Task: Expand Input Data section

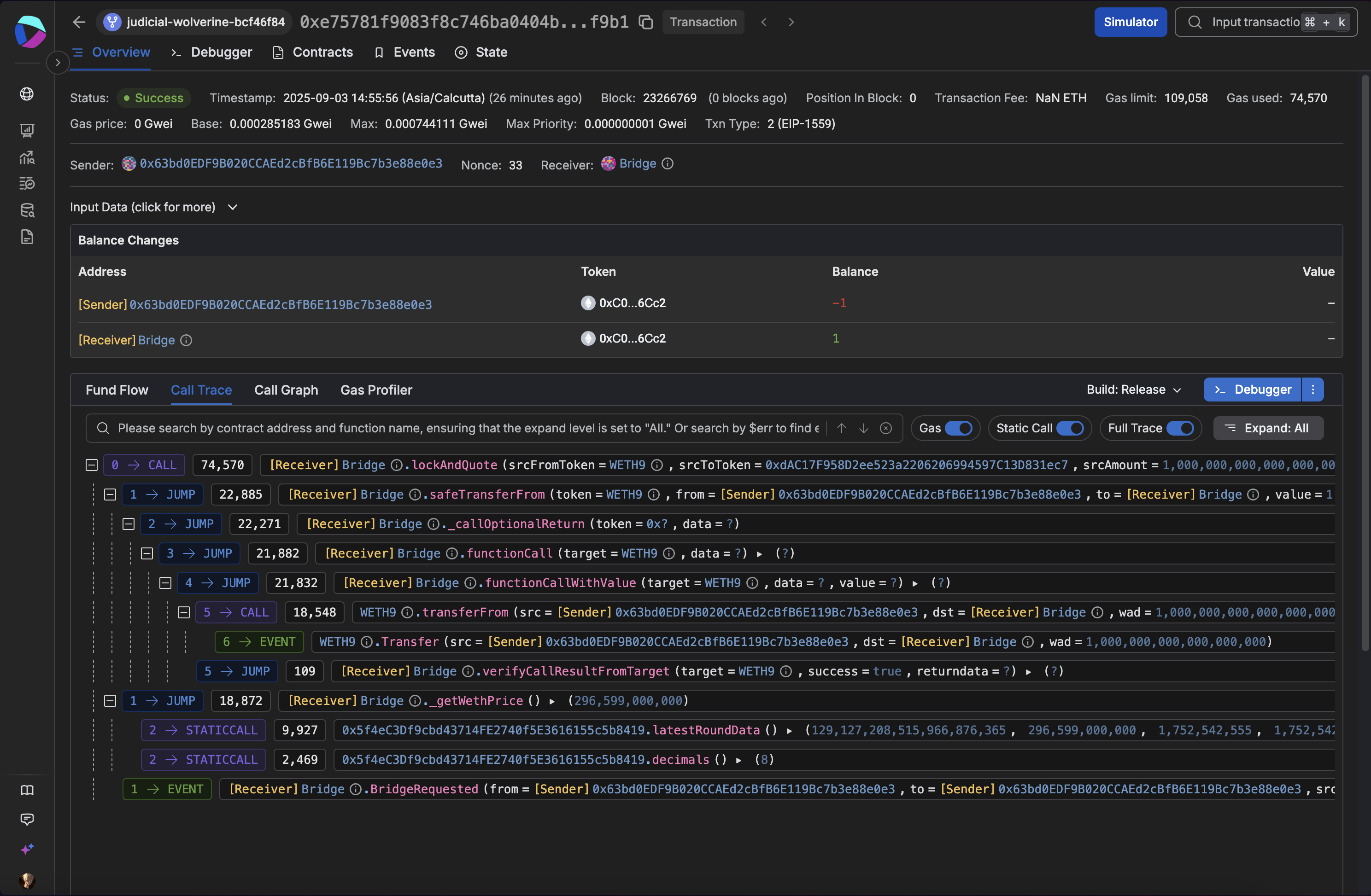Action: pyautogui.click(x=154, y=207)
